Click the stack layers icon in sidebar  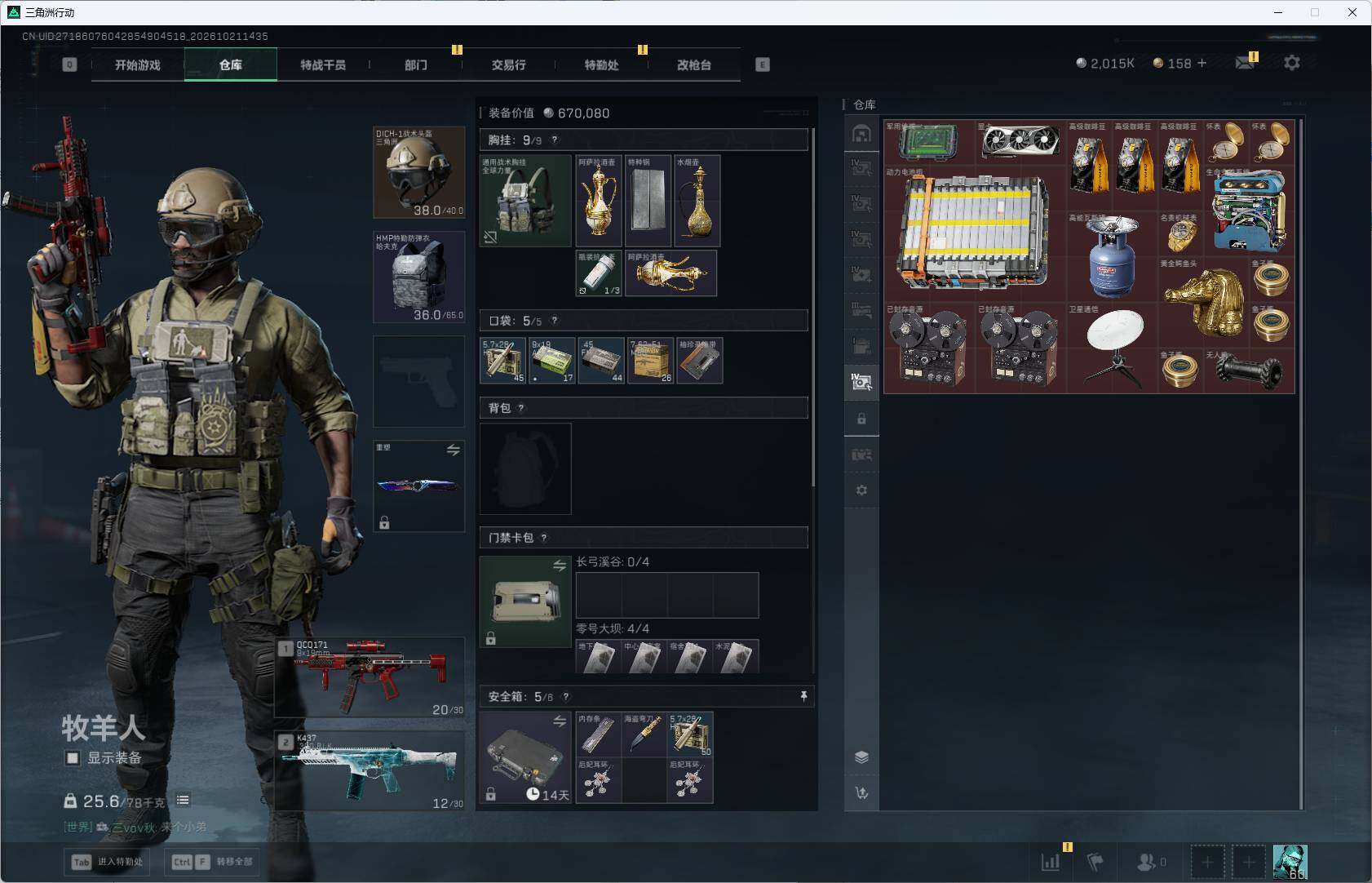861,757
